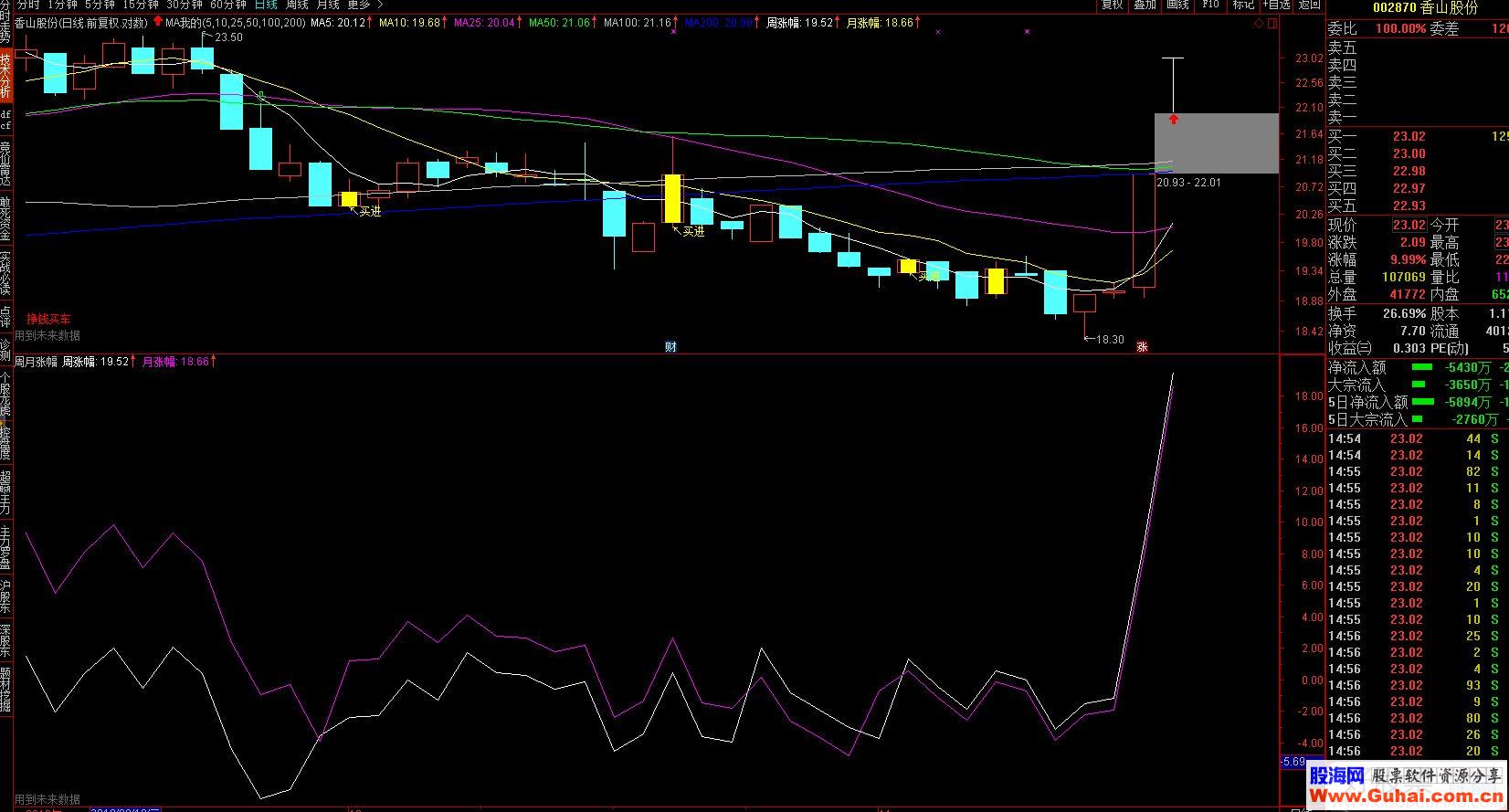Open the 个股龙虎 sidebar tab

tap(5, 394)
